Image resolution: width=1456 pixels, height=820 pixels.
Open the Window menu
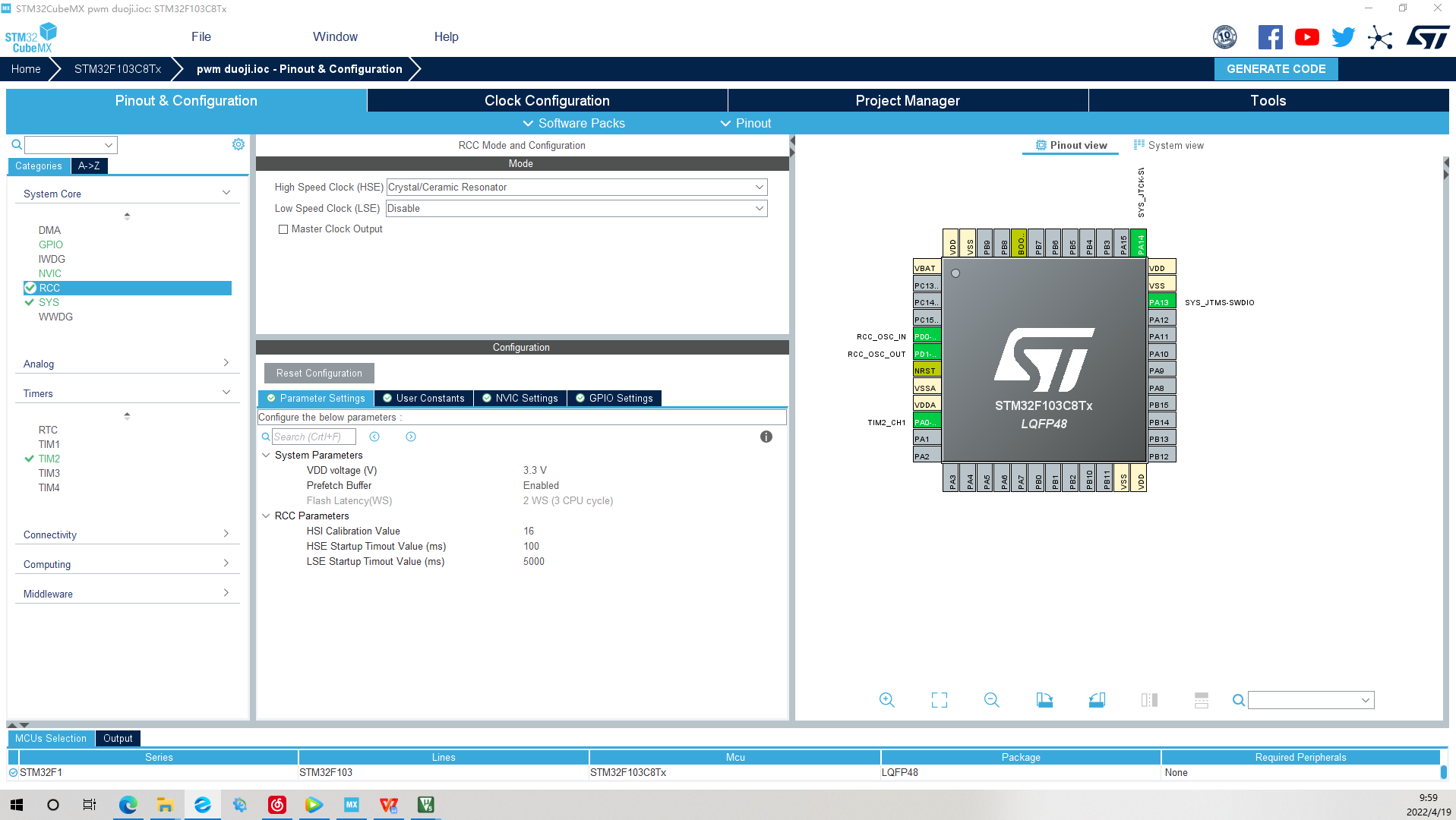(335, 36)
